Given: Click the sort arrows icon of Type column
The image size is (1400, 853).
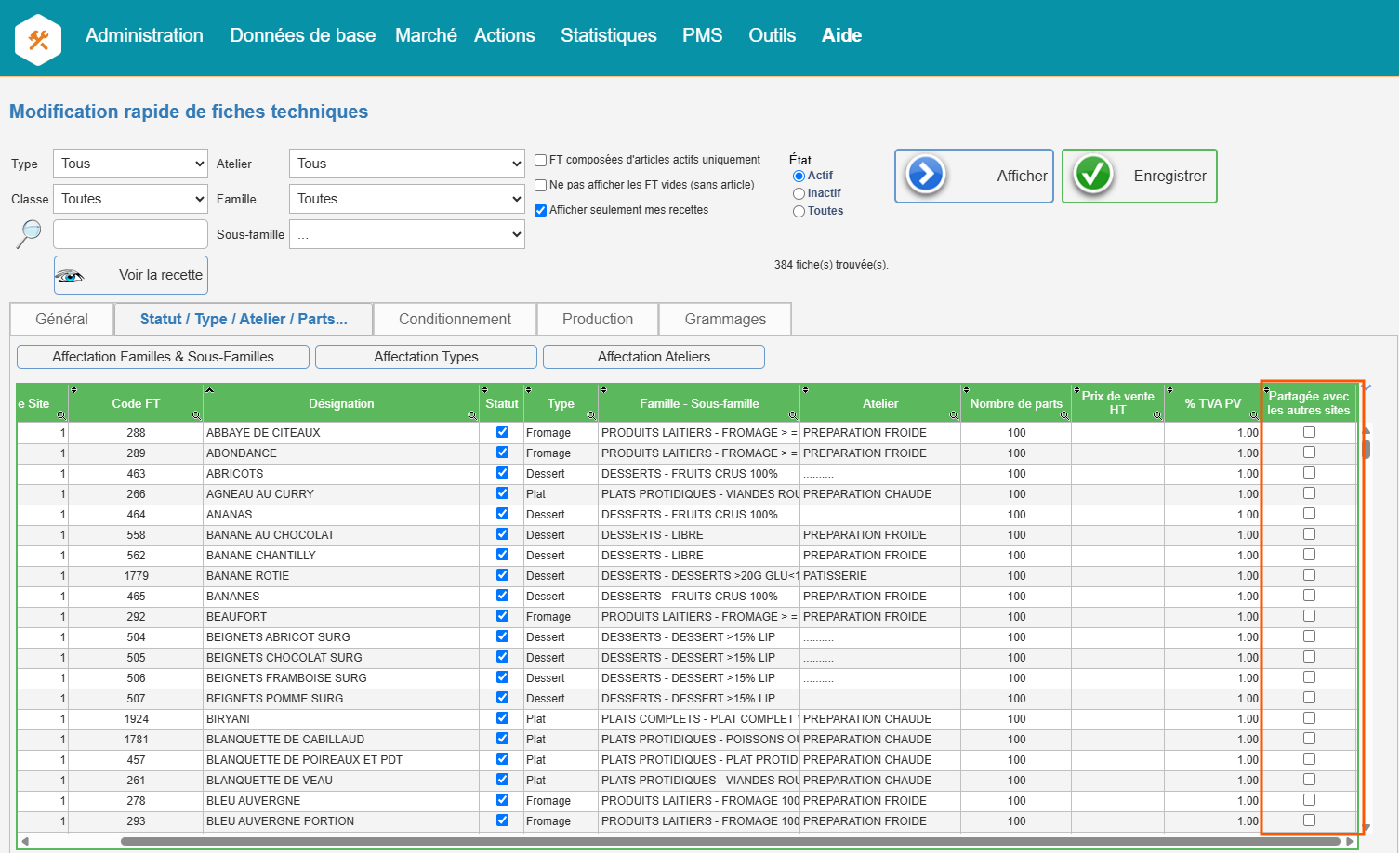Looking at the screenshot, I should [528, 390].
